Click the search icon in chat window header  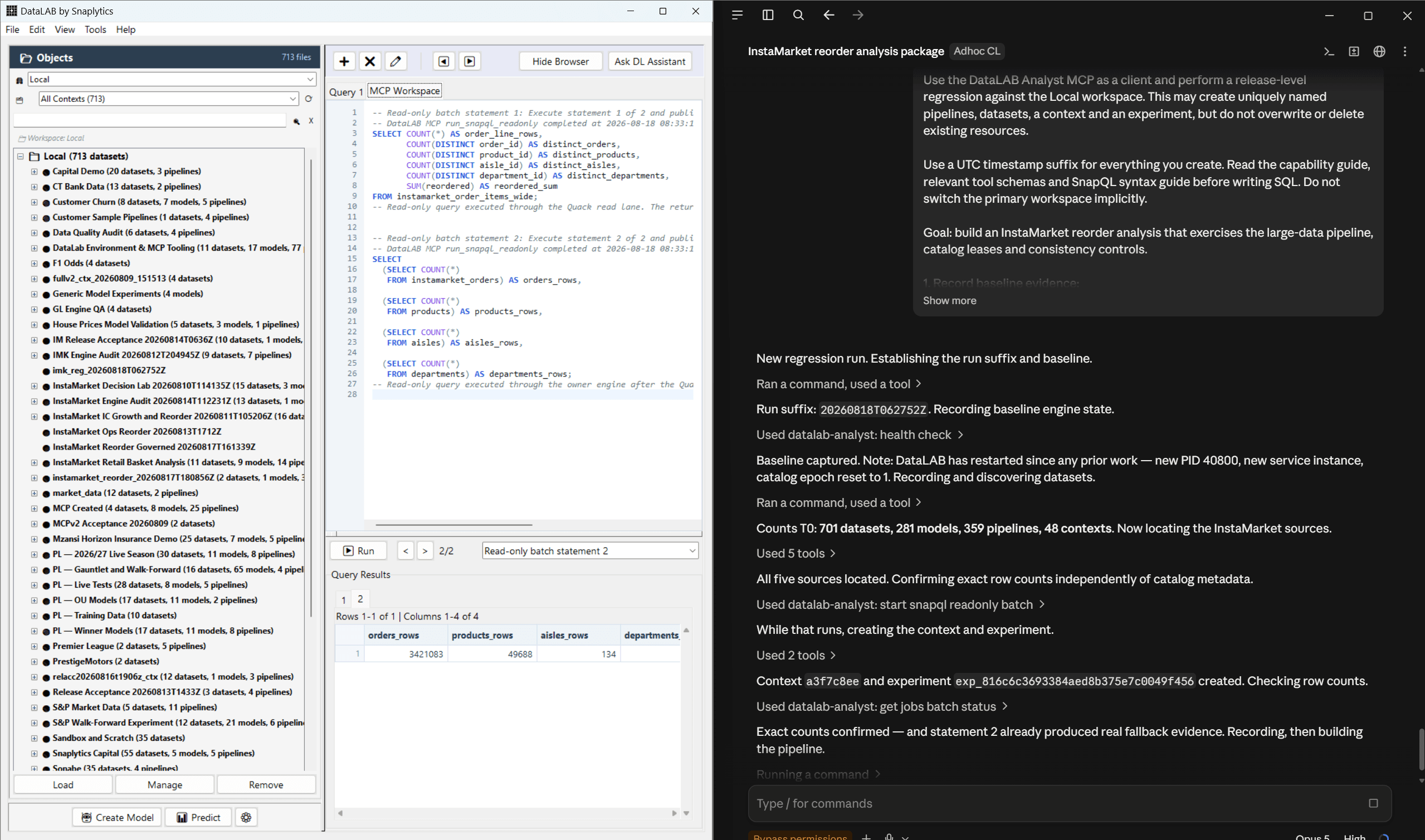[x=798, y=15]
